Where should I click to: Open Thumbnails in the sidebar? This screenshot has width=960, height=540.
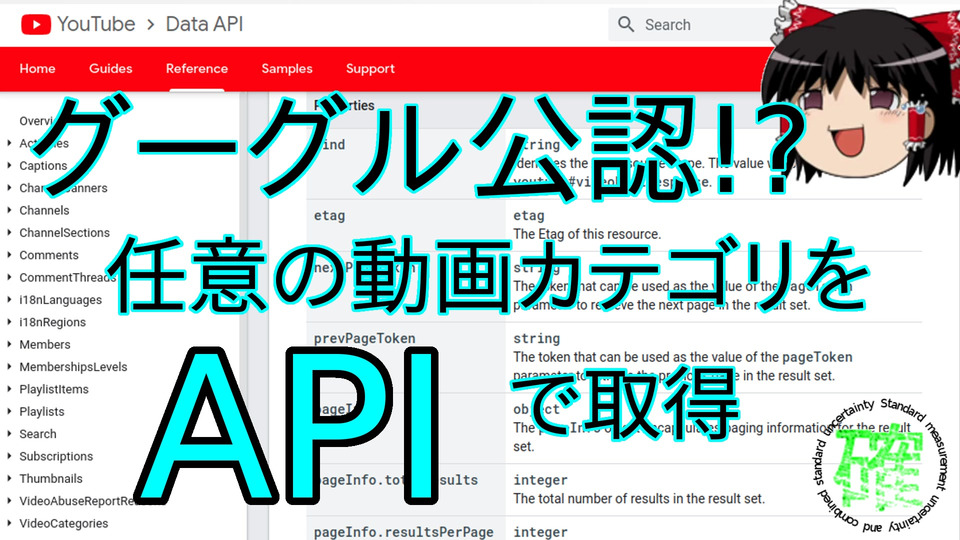[51, 478]
